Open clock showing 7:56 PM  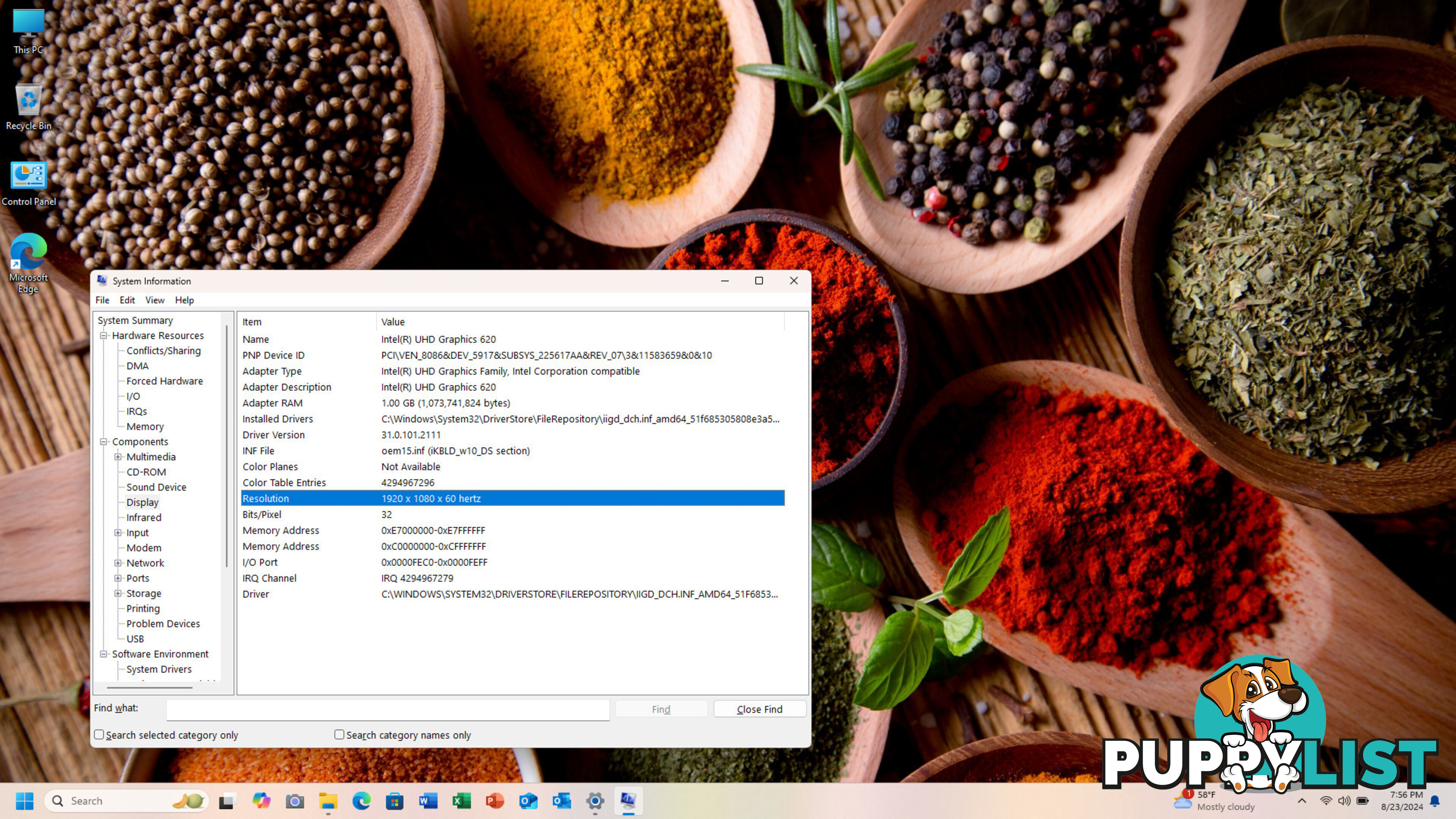(1402, 801)
